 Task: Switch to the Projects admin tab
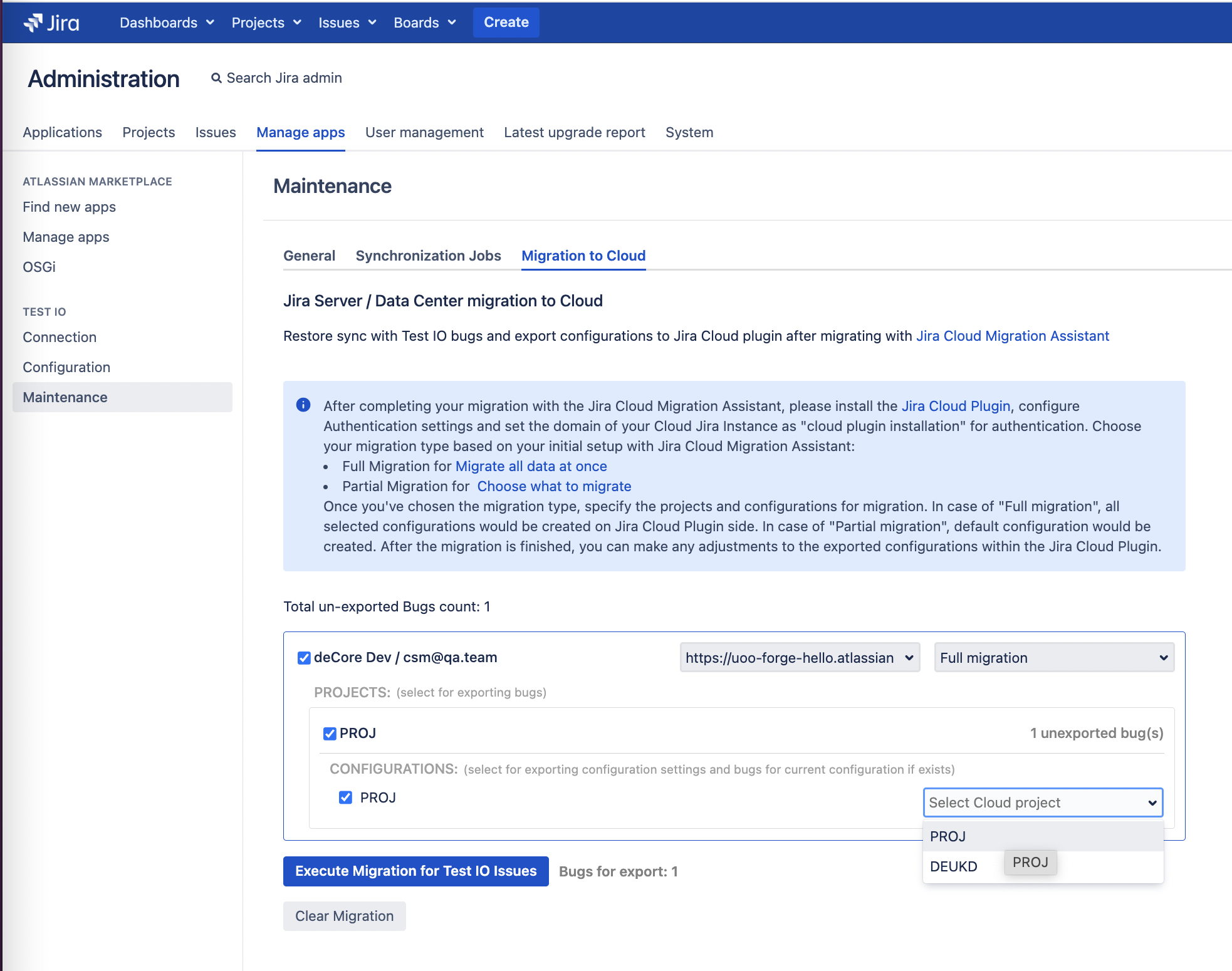149,132
